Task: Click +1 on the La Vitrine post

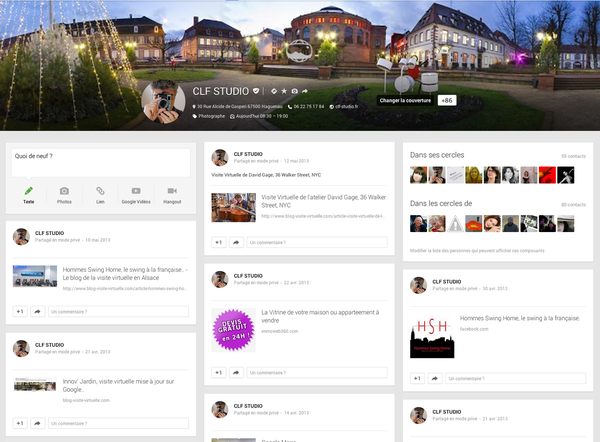Action: click(x=218, y=372)
